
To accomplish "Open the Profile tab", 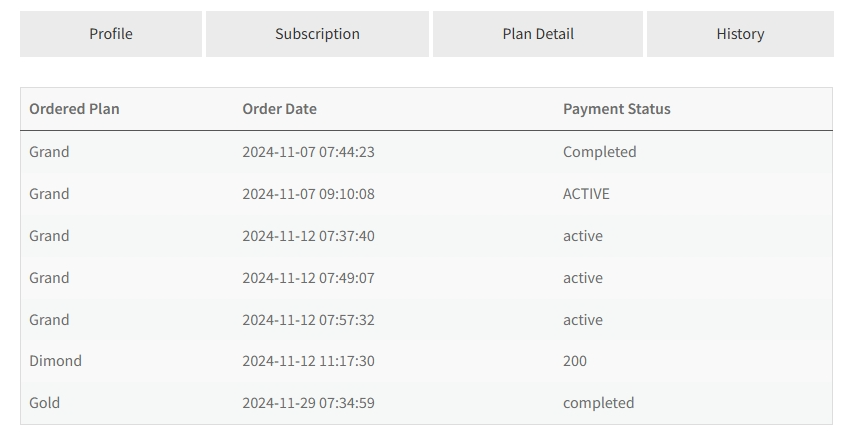I will pyautogui.click(x=111, y=34).
